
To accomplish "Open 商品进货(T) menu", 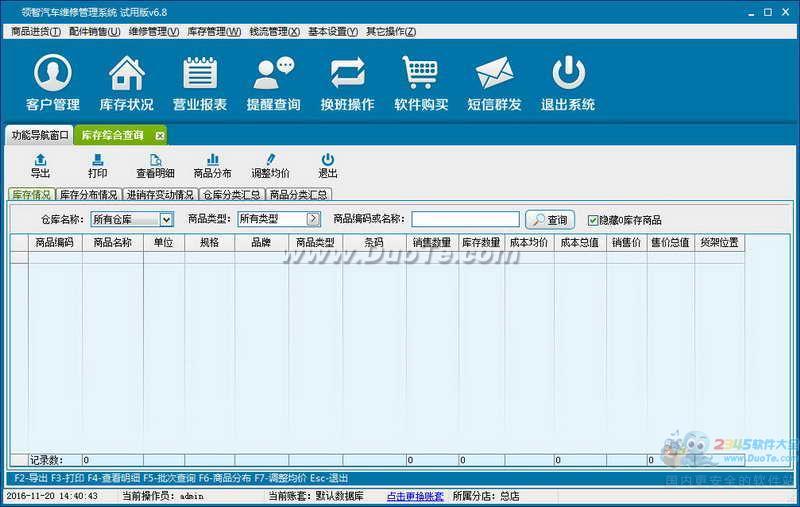I will (36, 32).
